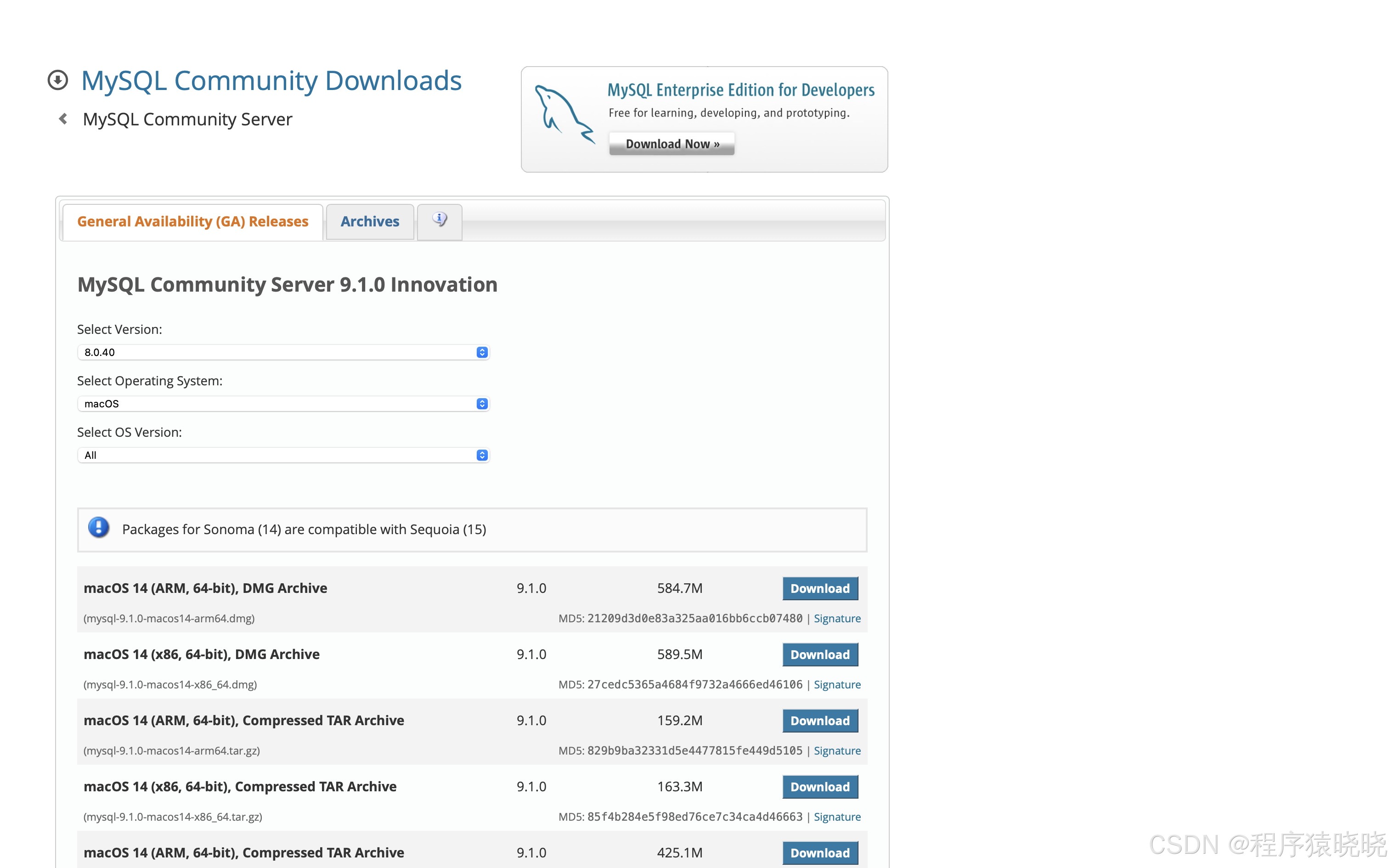1389x868 pixels.
Task: Click the back arrow beside MySQL Community Server
Action: point(63,119)
